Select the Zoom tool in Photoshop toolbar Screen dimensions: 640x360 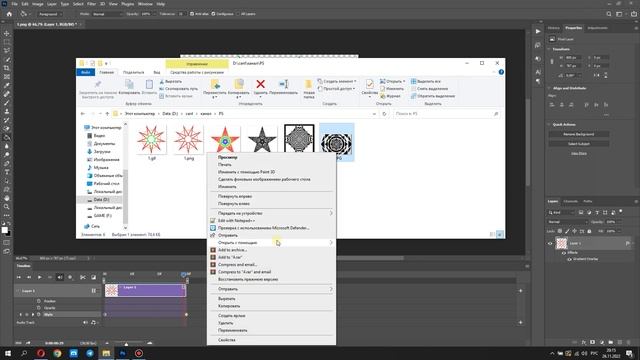[x=7, y=207]
